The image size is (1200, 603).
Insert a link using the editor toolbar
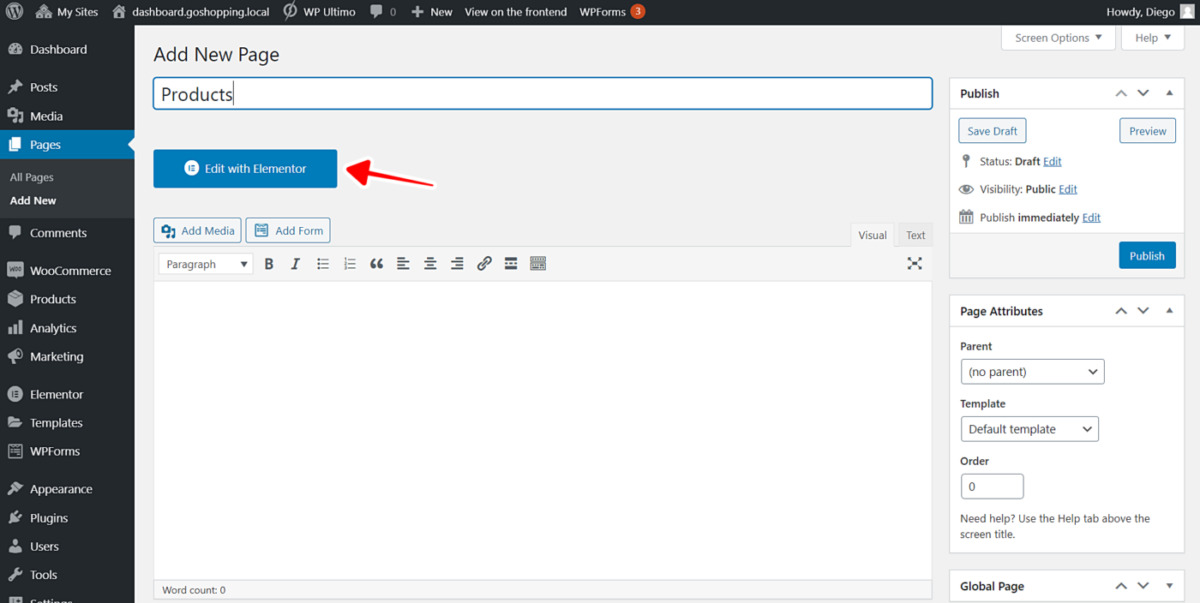pyautogui.click(x=484, y=263)
